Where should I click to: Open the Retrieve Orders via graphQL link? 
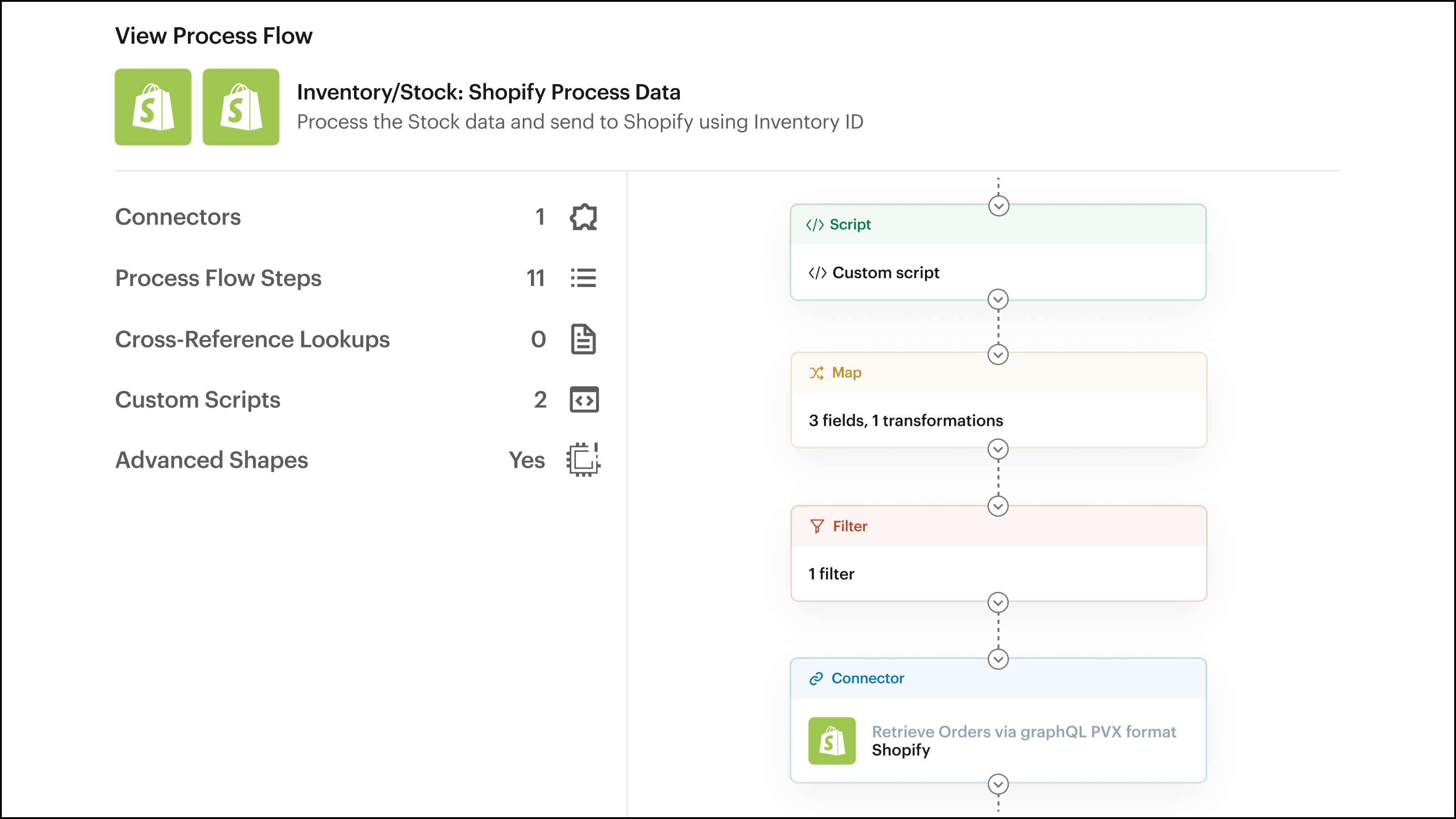1024,731
